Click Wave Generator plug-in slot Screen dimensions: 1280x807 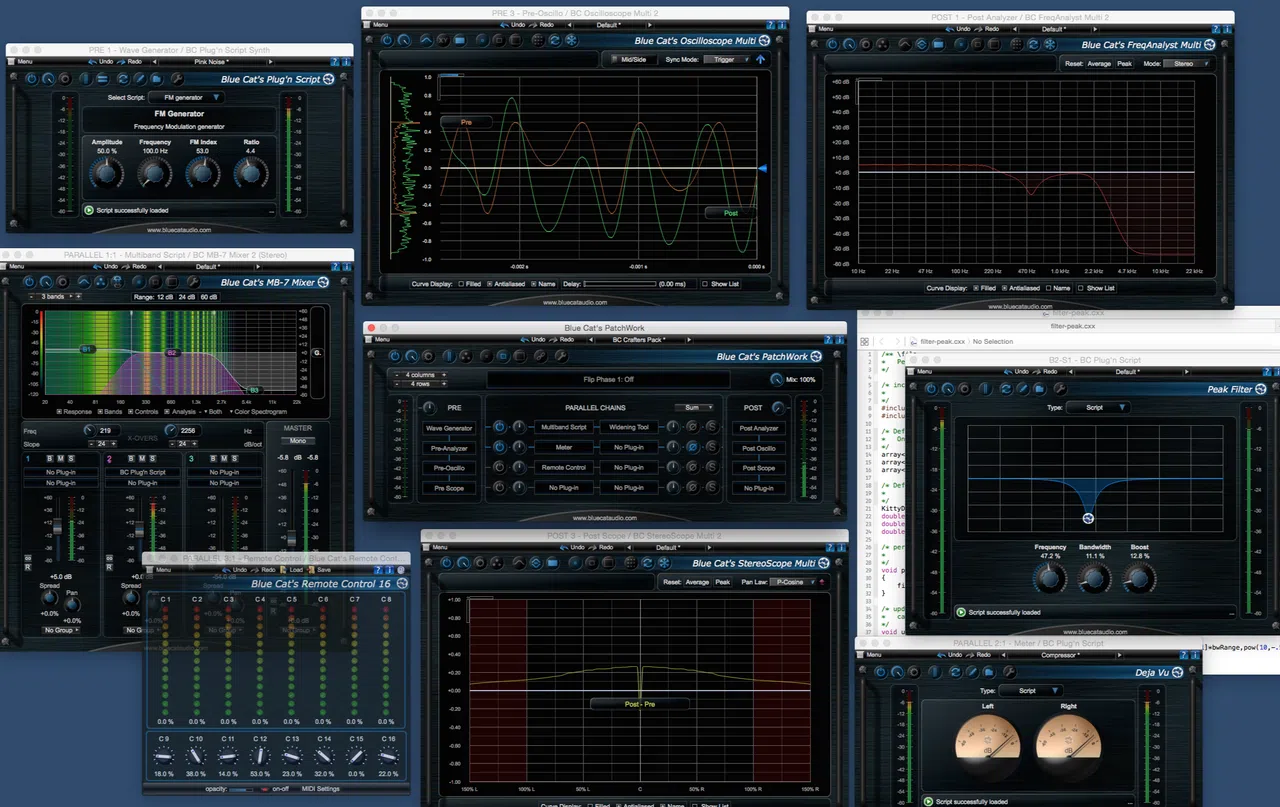point(449,428)
